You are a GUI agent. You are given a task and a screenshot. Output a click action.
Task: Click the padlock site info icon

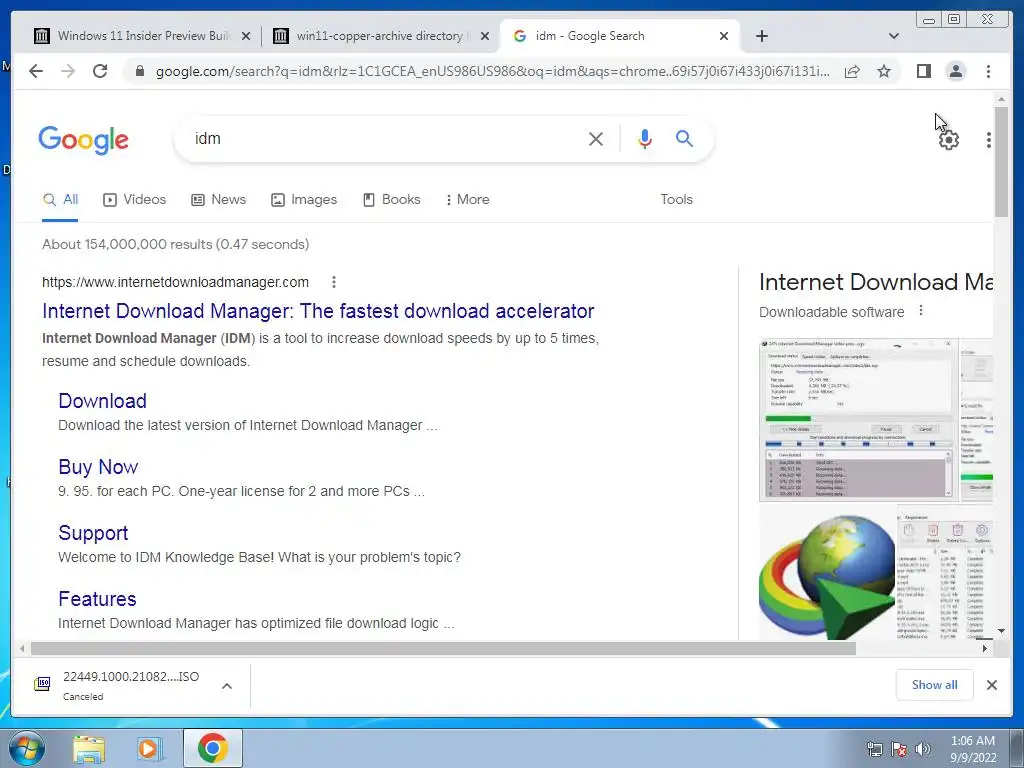pyautogui.click(x=139, y=71)
